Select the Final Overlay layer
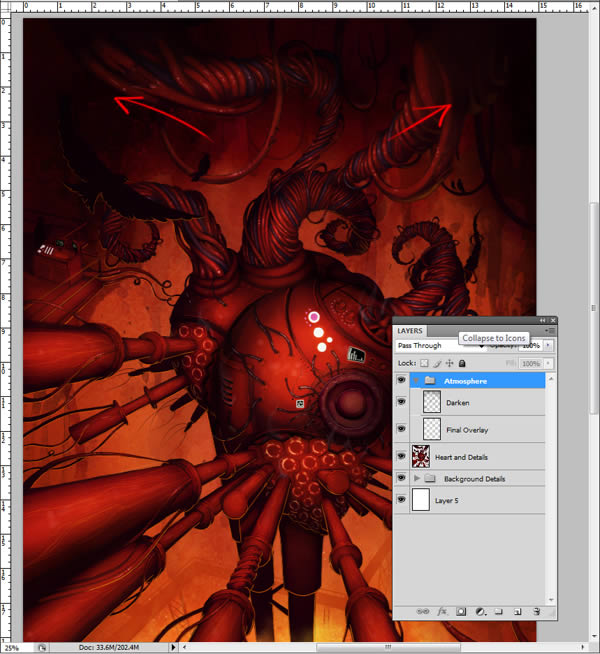Screen dimensions: 600x654 coord(477,430)
